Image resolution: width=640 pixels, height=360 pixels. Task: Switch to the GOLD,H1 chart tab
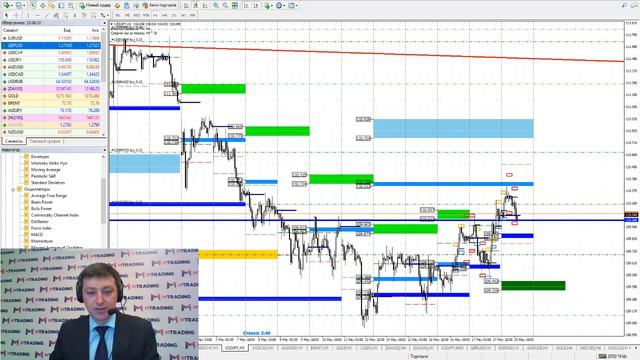pyautogui.click(x=344, y=348)
